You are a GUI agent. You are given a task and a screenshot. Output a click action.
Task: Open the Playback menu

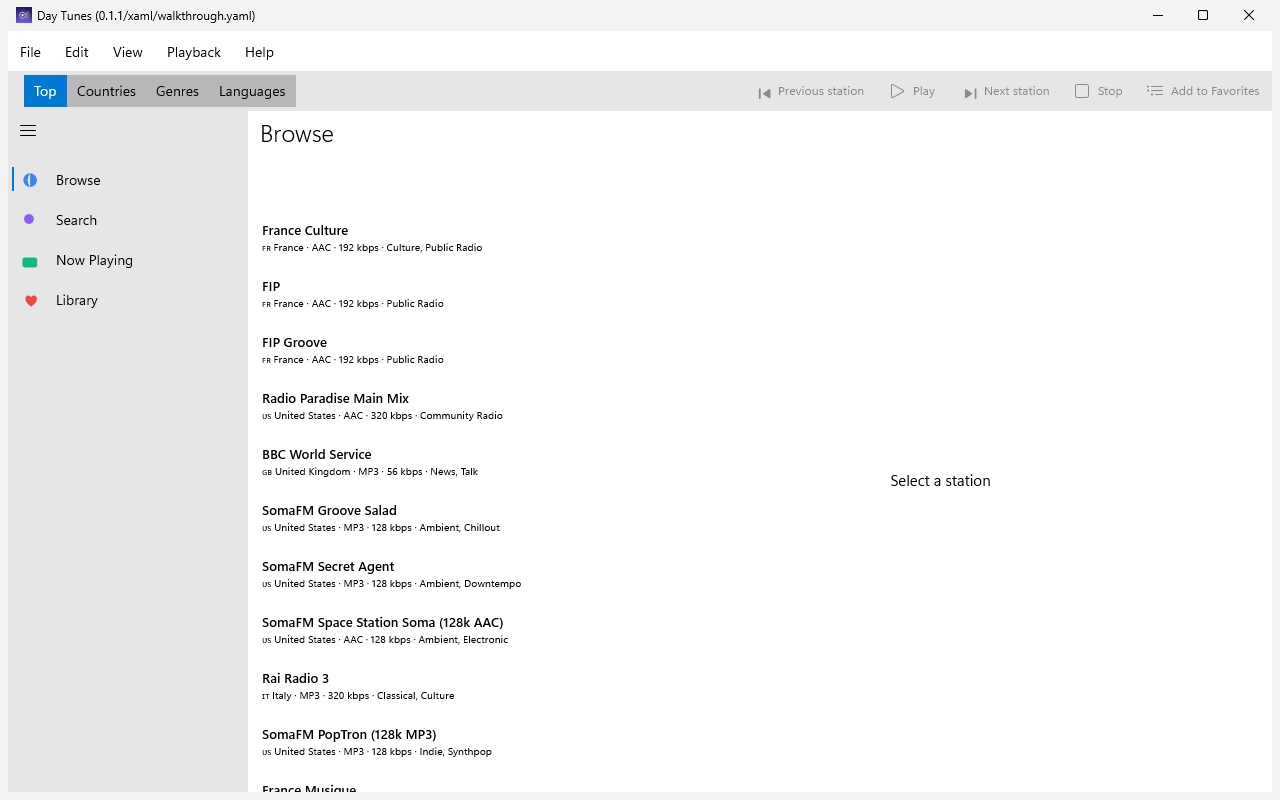click(194, 52)
